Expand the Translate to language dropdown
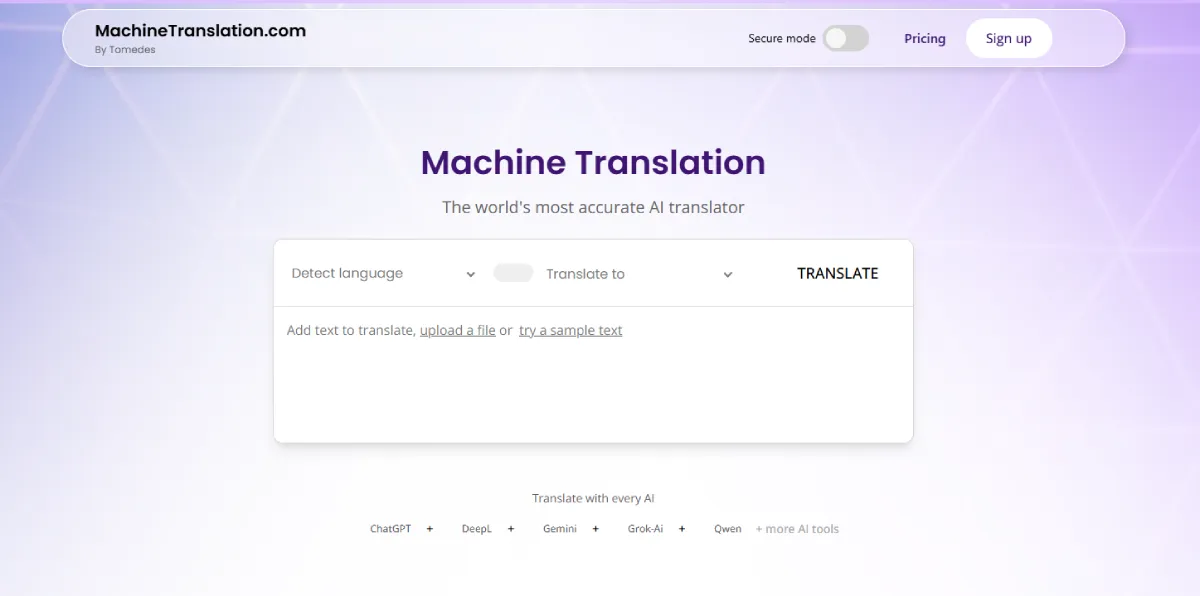 [x=639, y=274]
